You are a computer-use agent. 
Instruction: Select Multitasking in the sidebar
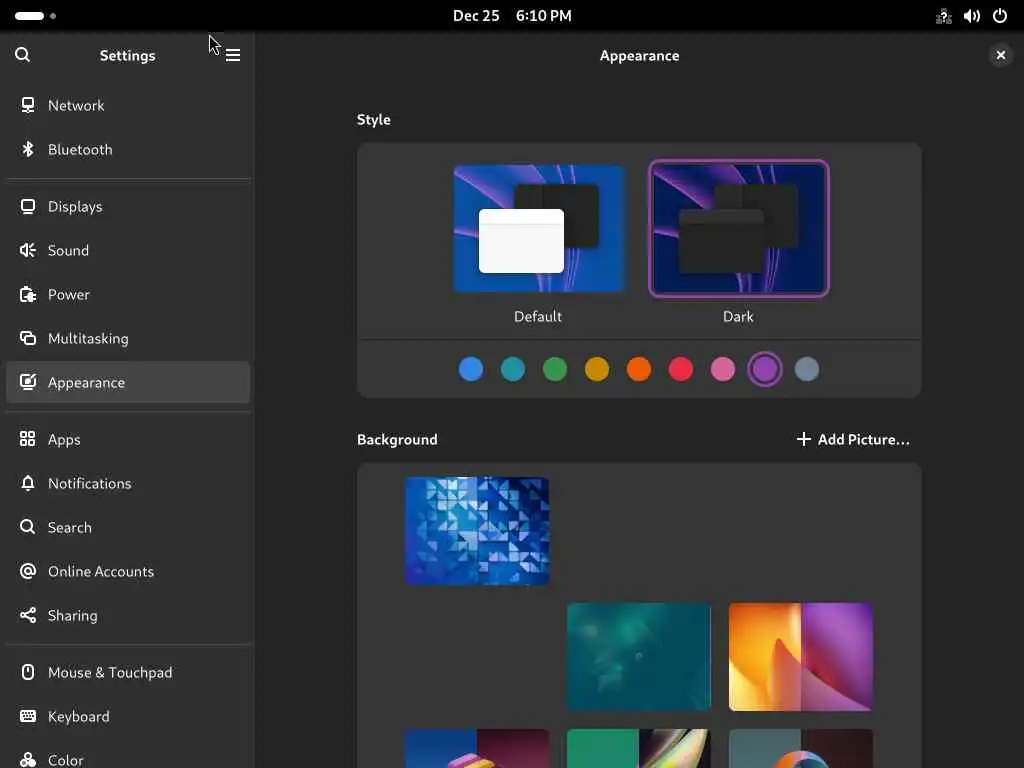coord(128,338)
